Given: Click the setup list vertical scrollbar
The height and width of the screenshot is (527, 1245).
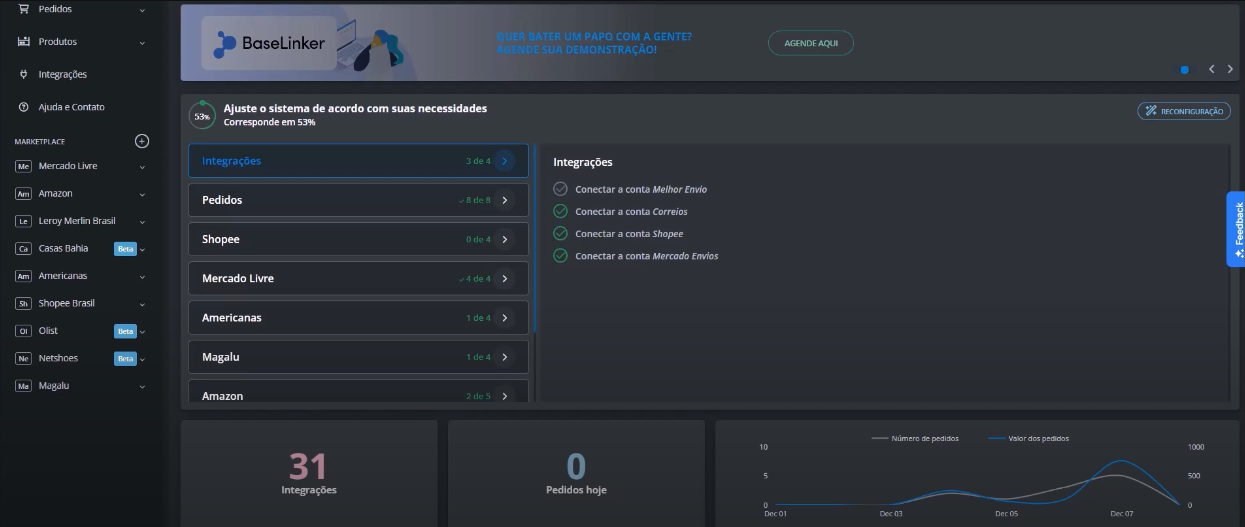Looking at the screenshot, I should [x=535, y=238].
